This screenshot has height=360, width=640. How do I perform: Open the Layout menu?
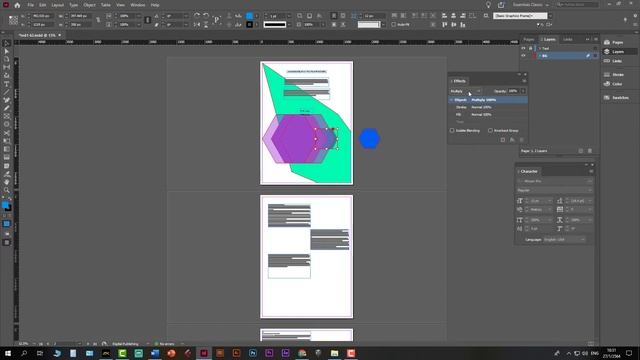[x=58, y=5]
